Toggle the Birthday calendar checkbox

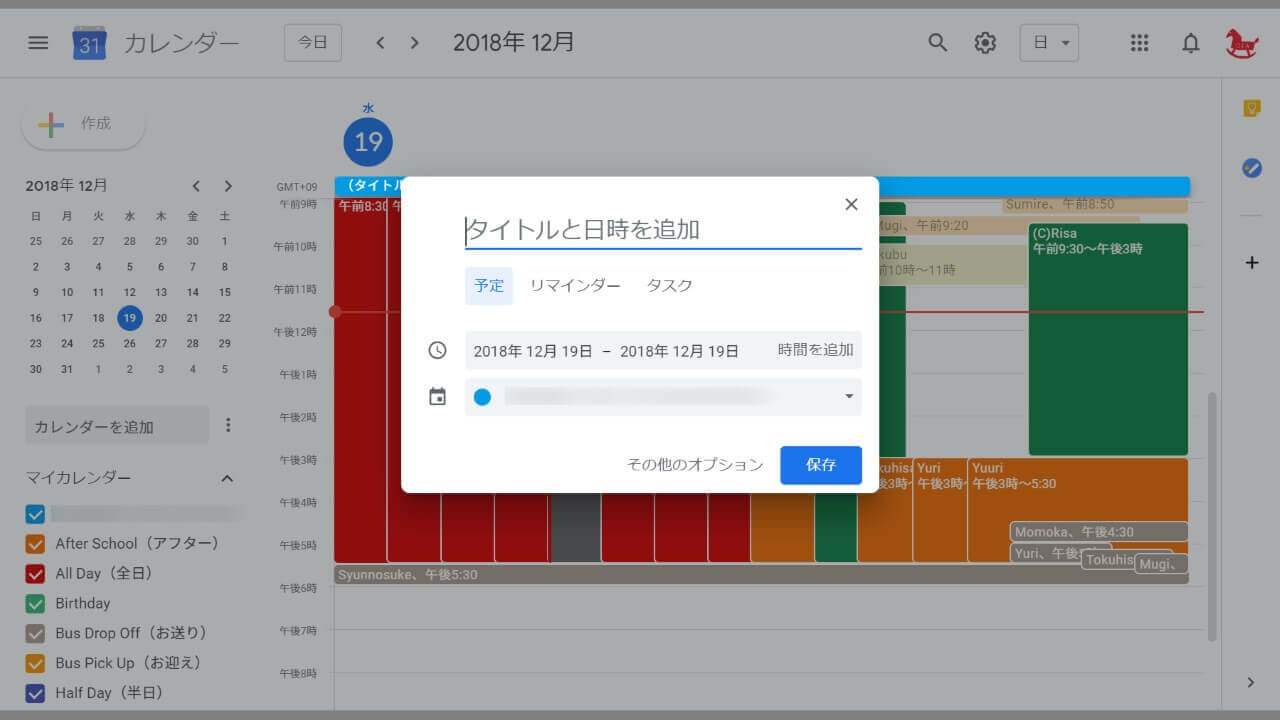tap(36, 604)
